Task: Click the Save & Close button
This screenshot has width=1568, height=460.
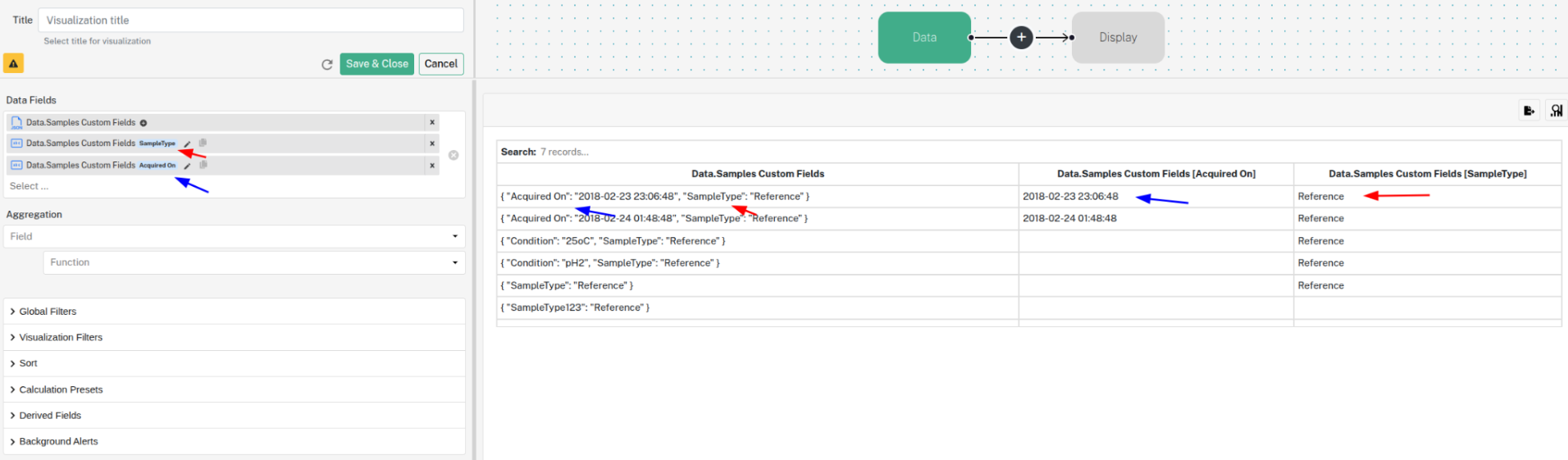Action: click(x=377, y=64)
